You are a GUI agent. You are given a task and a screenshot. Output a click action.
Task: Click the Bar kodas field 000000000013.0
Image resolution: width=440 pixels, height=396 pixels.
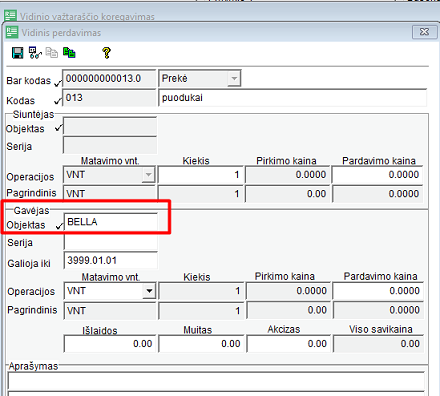click(109, 79)
